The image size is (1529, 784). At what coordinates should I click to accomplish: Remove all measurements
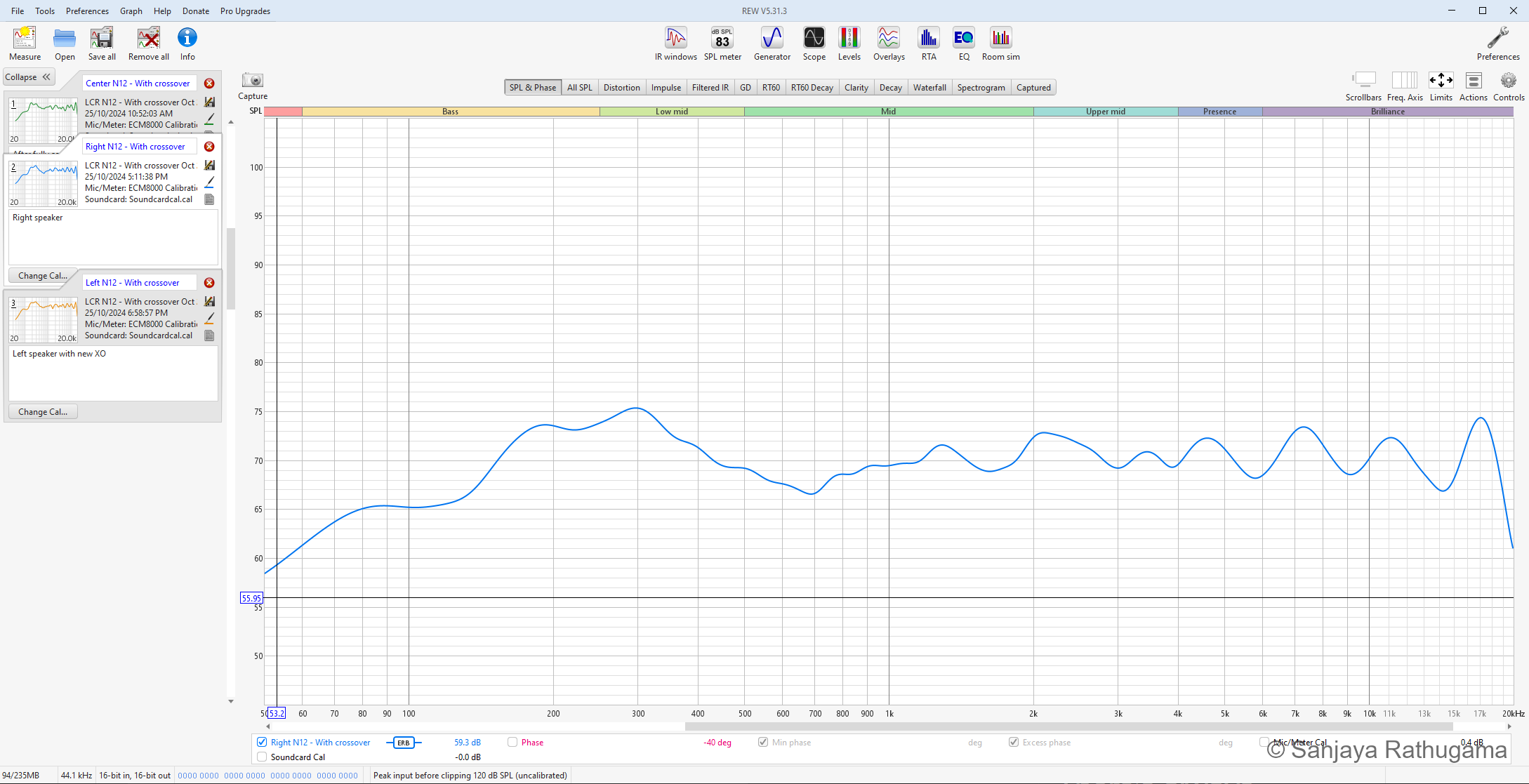[x=149, y=44]
